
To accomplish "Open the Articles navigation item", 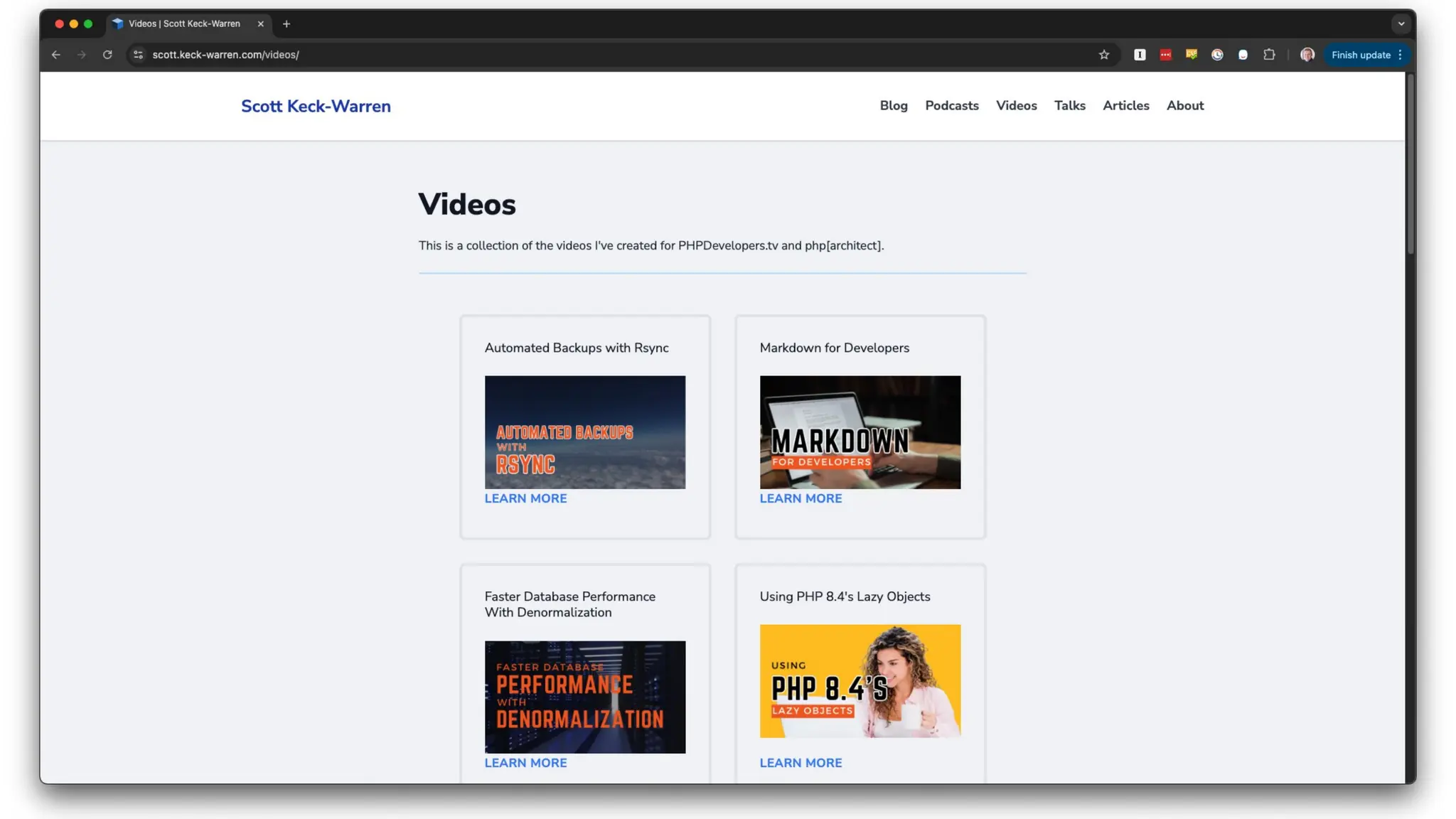I will click(x=1126, y=105).
